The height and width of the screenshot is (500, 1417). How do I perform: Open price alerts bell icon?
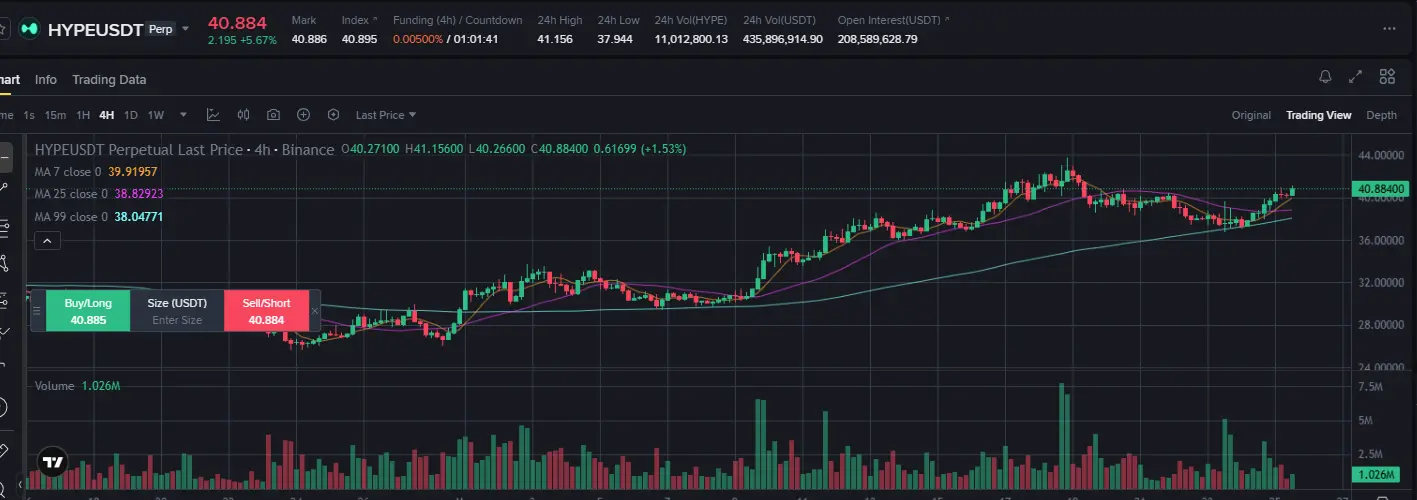pos(1325,77)
